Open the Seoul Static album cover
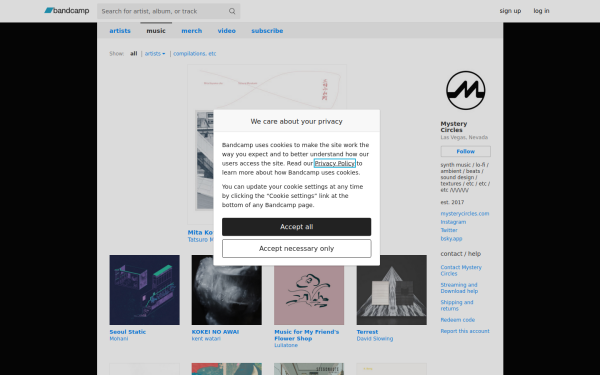The width and height of the screenshot is (600, 375). [x=144, y=290]
